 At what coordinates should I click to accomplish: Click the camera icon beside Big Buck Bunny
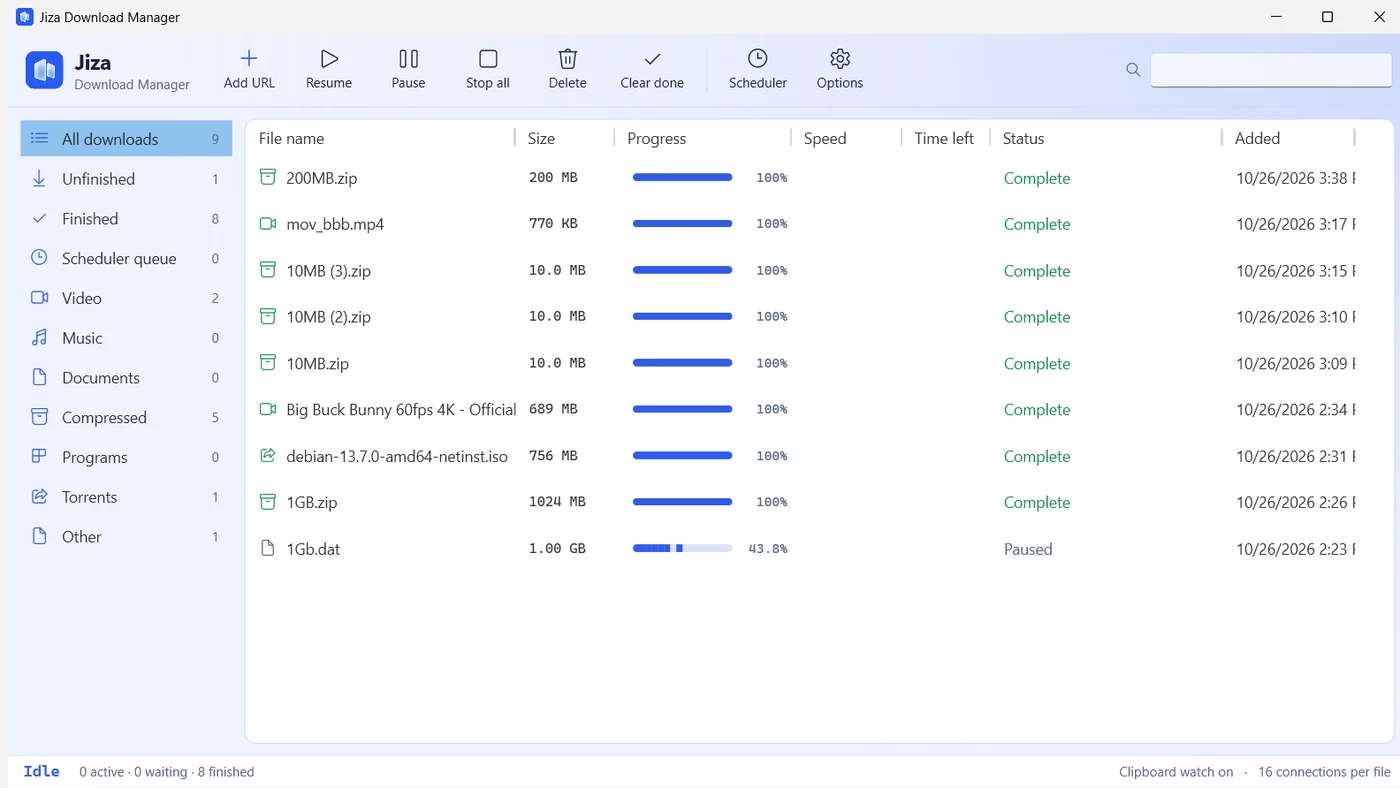(267, 409)
